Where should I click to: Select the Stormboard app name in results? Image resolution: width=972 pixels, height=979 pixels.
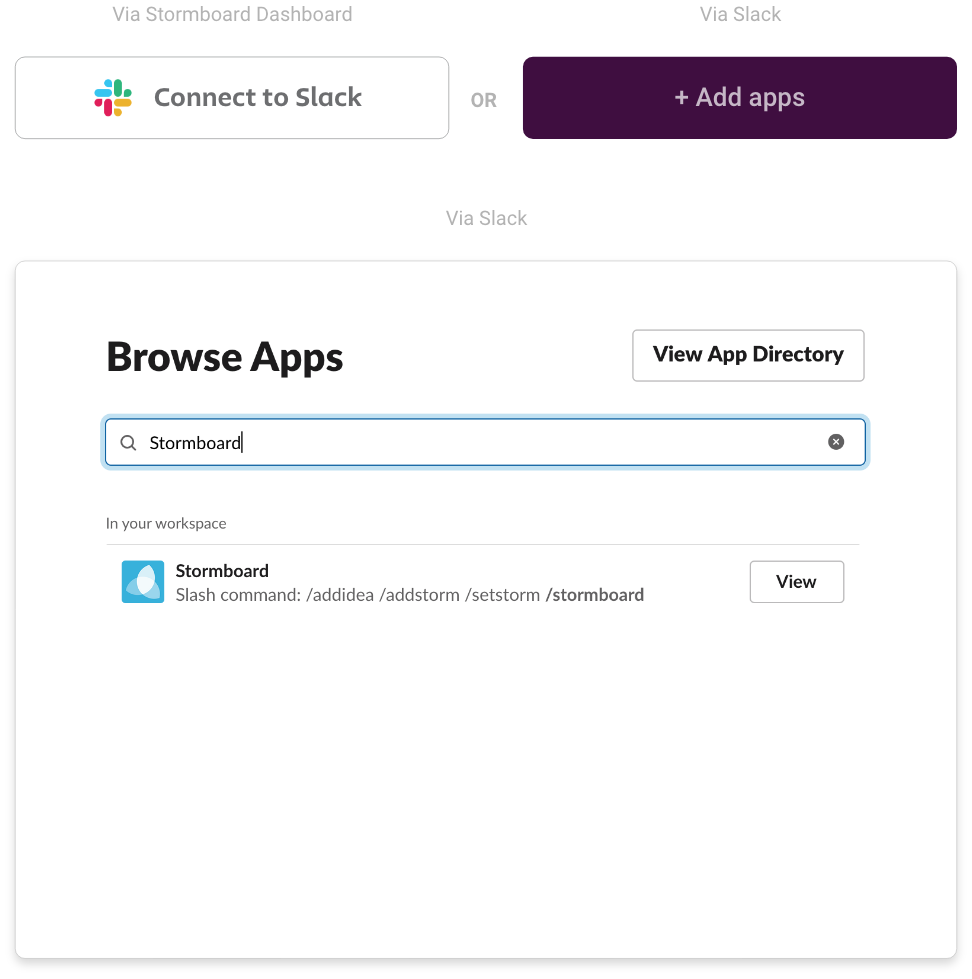pyautogui.click(x=222, y=571)
